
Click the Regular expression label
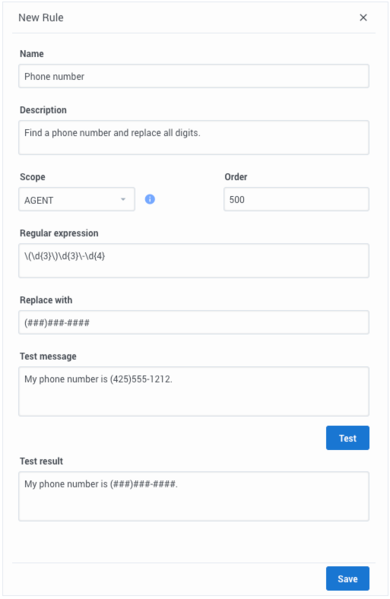tap(59, 233)
